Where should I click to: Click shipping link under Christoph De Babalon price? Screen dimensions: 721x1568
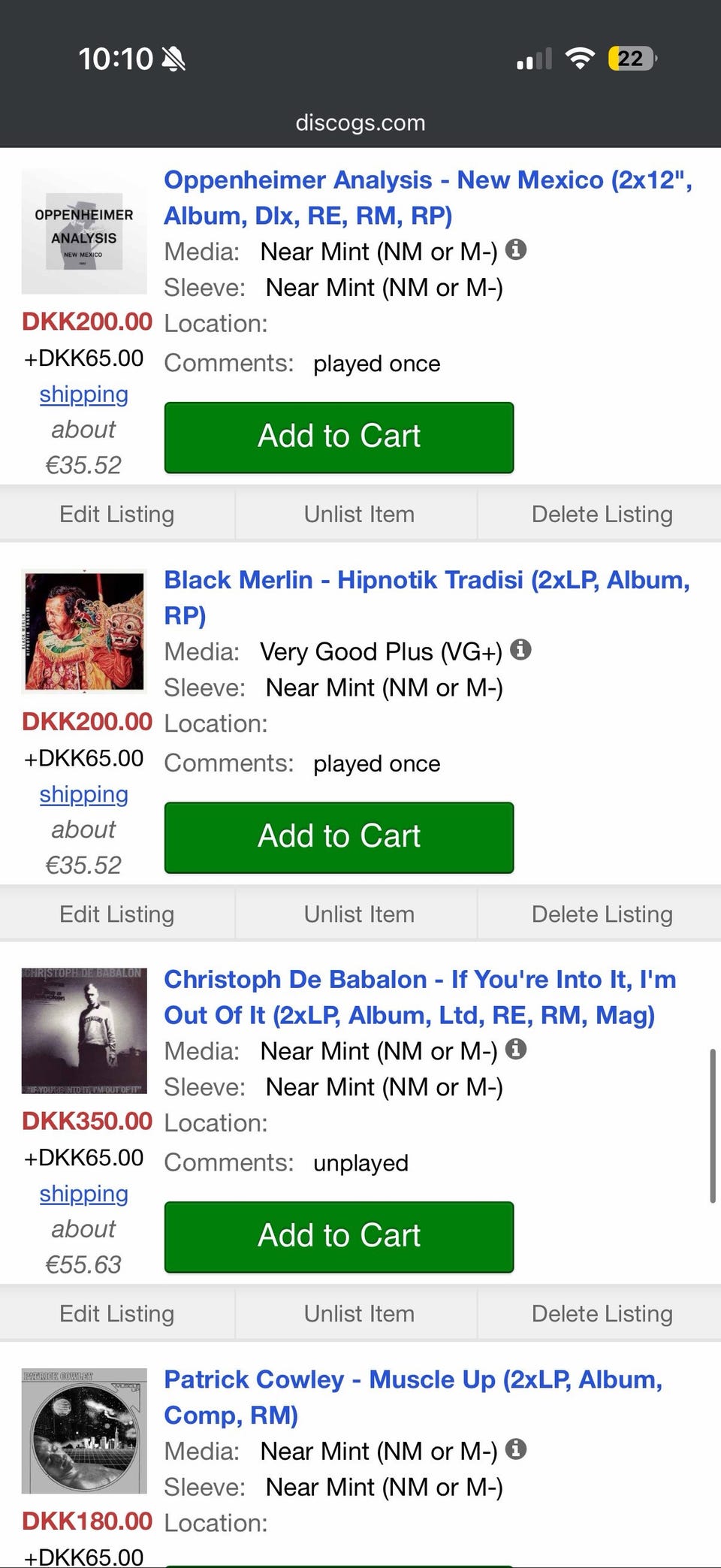pos(84,1194)
